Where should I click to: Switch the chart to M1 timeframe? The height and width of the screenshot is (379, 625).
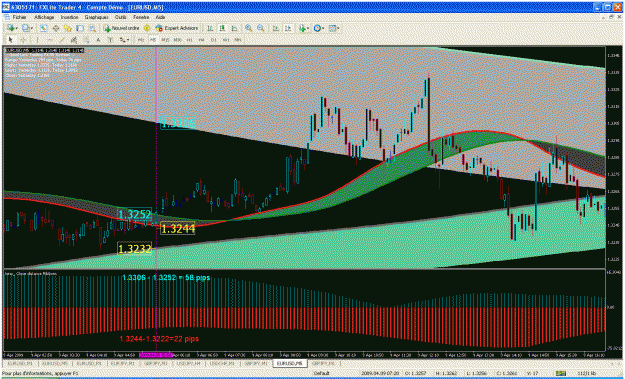141,39
